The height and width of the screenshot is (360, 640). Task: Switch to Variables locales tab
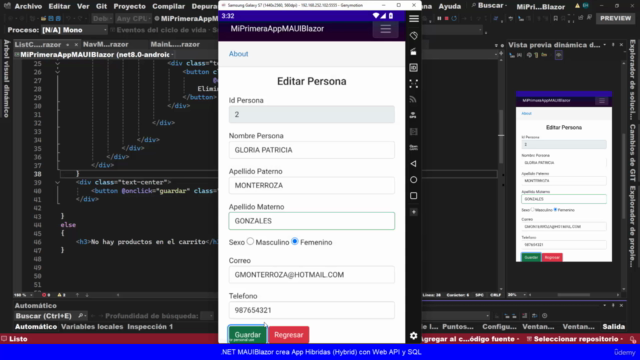click(92, 327)
